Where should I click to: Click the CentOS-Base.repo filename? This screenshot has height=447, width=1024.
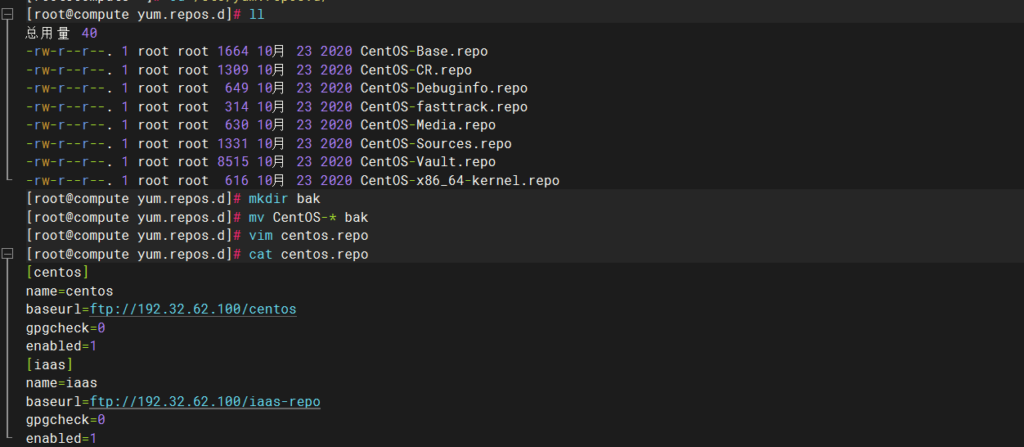click(x=424, y=51)
